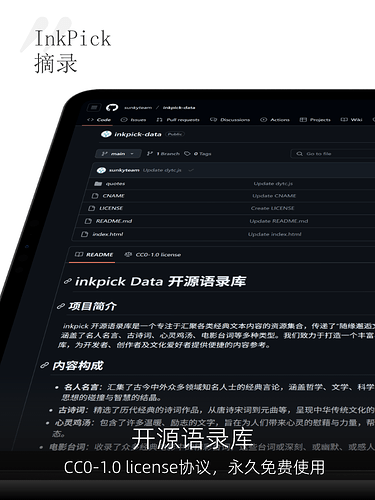The height and width of the screenshot is (500, 375).
Task: Click the InkPick 摘录 app title
Action: pyautogui.click(x=72, y=51)
